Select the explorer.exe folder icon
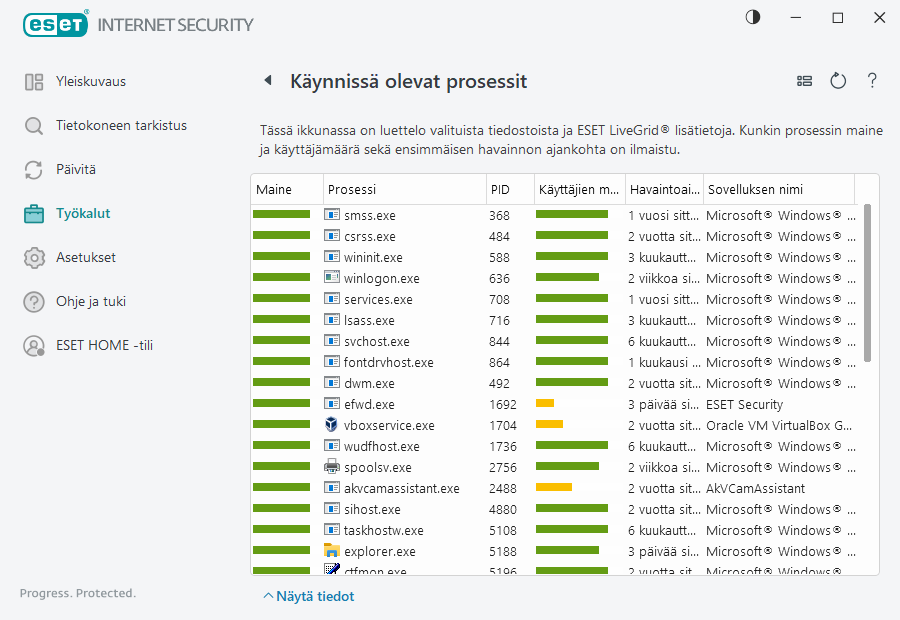Image resolution: width=900 pixels, height=620 pixels. tap(332, 551)
